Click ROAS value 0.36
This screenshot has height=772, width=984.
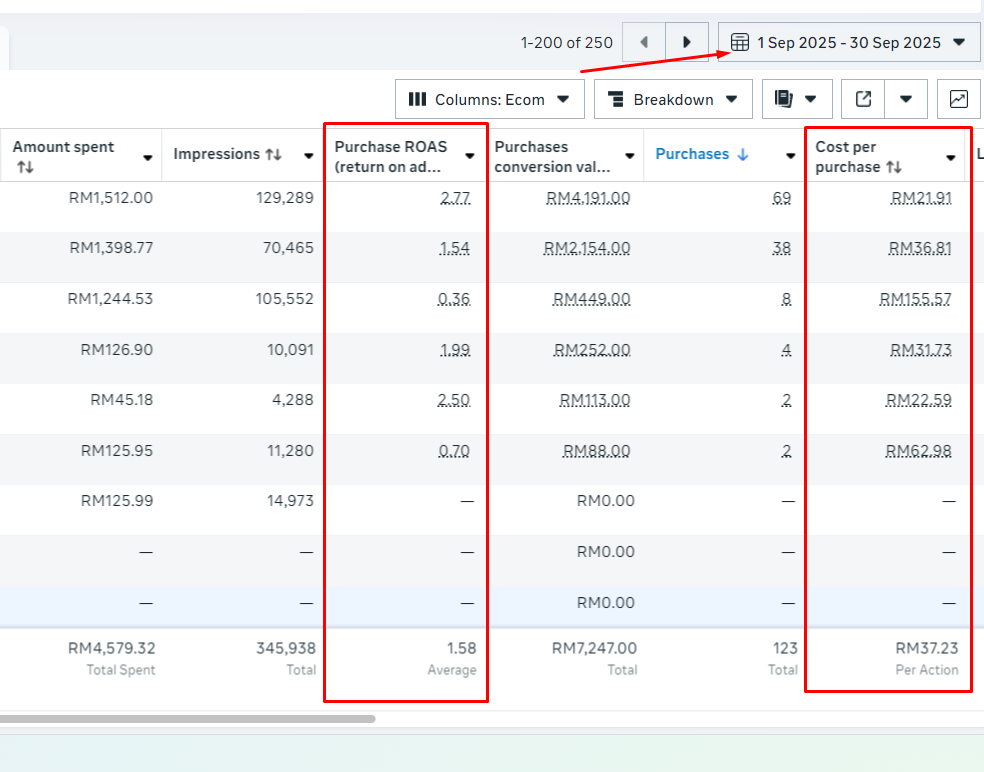tap(454, 299)
